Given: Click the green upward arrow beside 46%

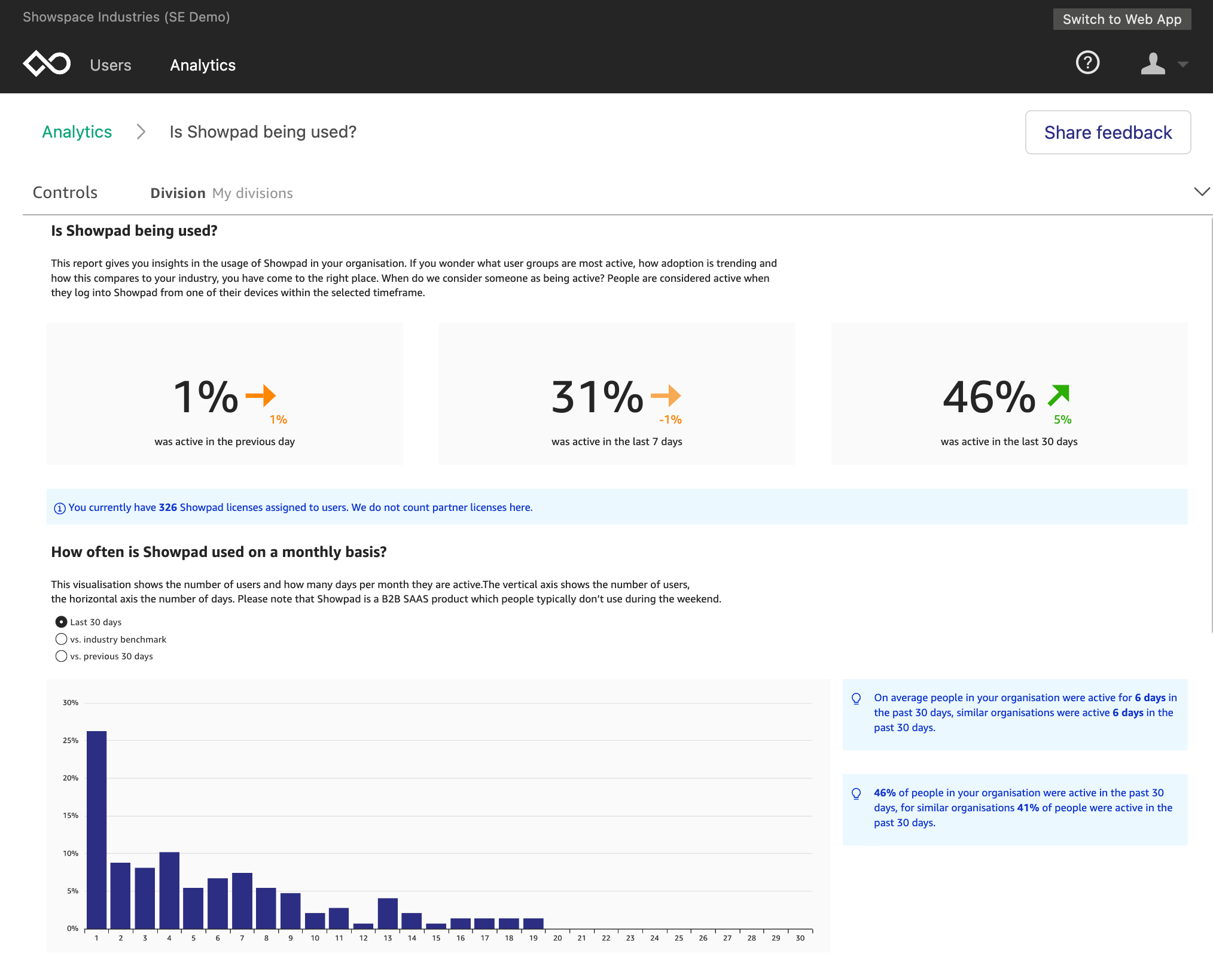Looking at the screenshot, I should (1059, 395).
